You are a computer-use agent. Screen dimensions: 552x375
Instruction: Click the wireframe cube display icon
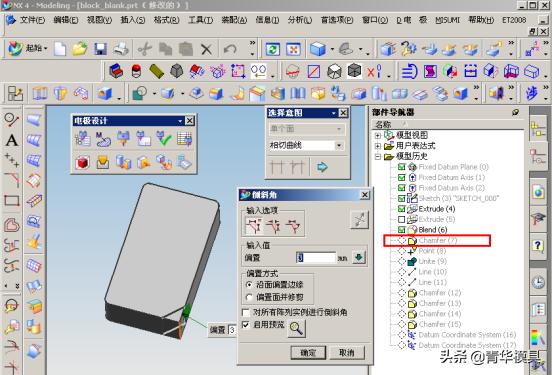[334, 71]
